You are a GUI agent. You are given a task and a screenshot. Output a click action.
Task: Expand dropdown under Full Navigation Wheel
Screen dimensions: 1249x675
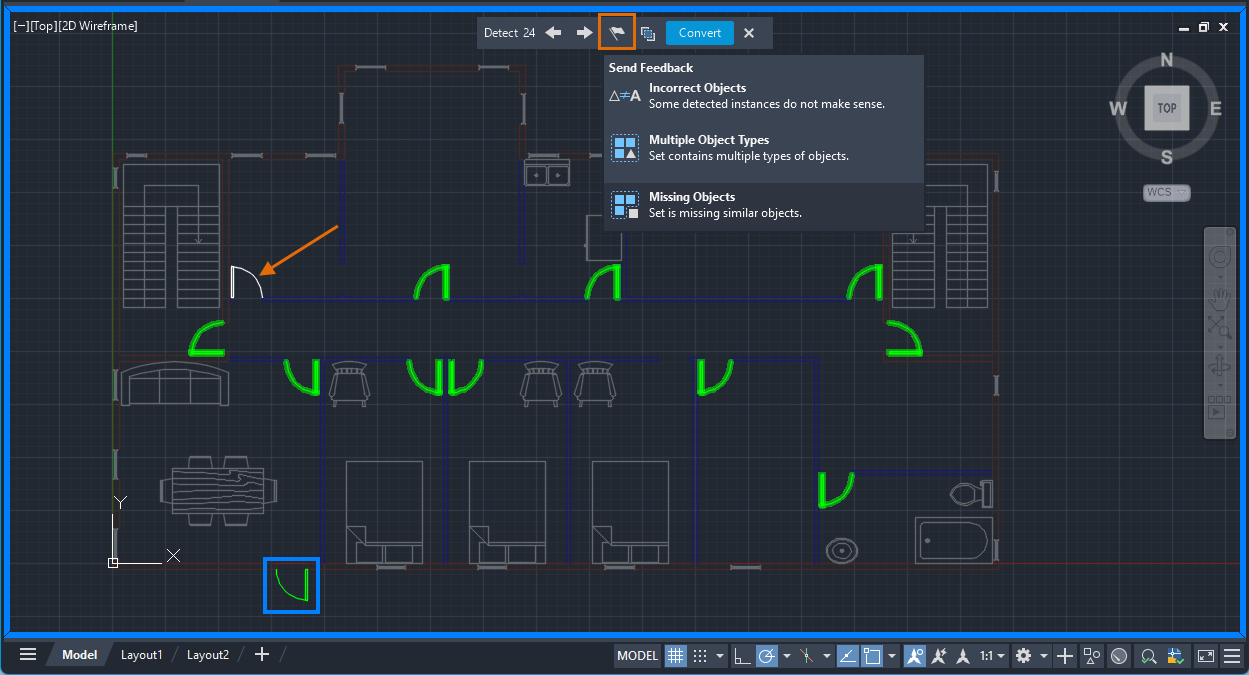tap(1219, 277)
